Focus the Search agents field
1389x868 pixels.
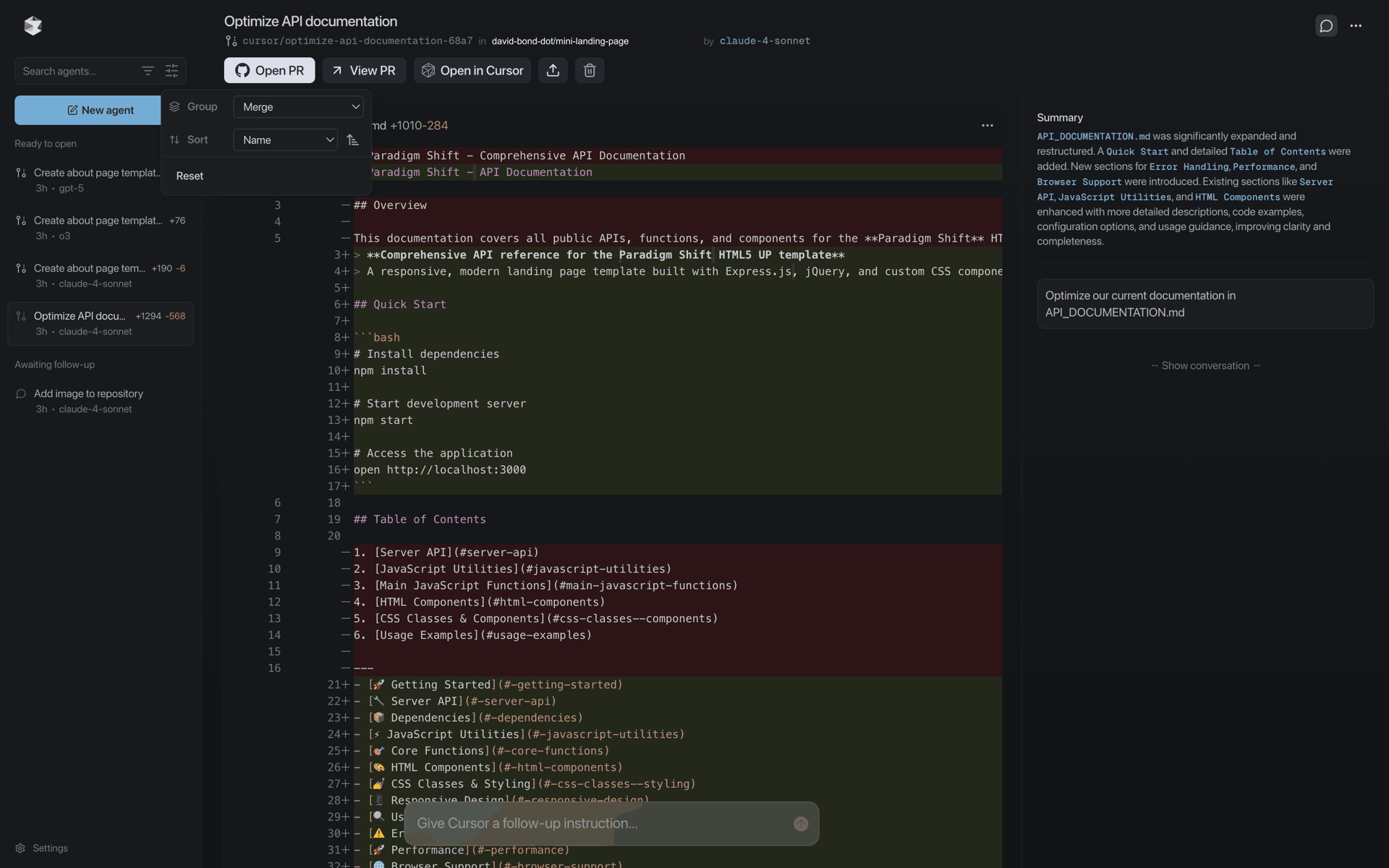point(78,71)
